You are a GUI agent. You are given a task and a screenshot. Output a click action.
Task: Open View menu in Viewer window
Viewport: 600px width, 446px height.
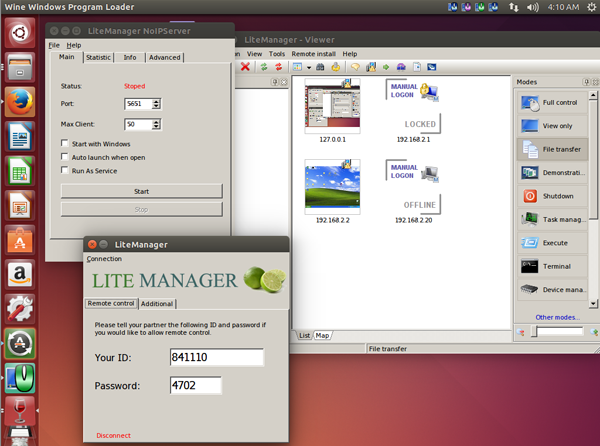pos(254,54)
